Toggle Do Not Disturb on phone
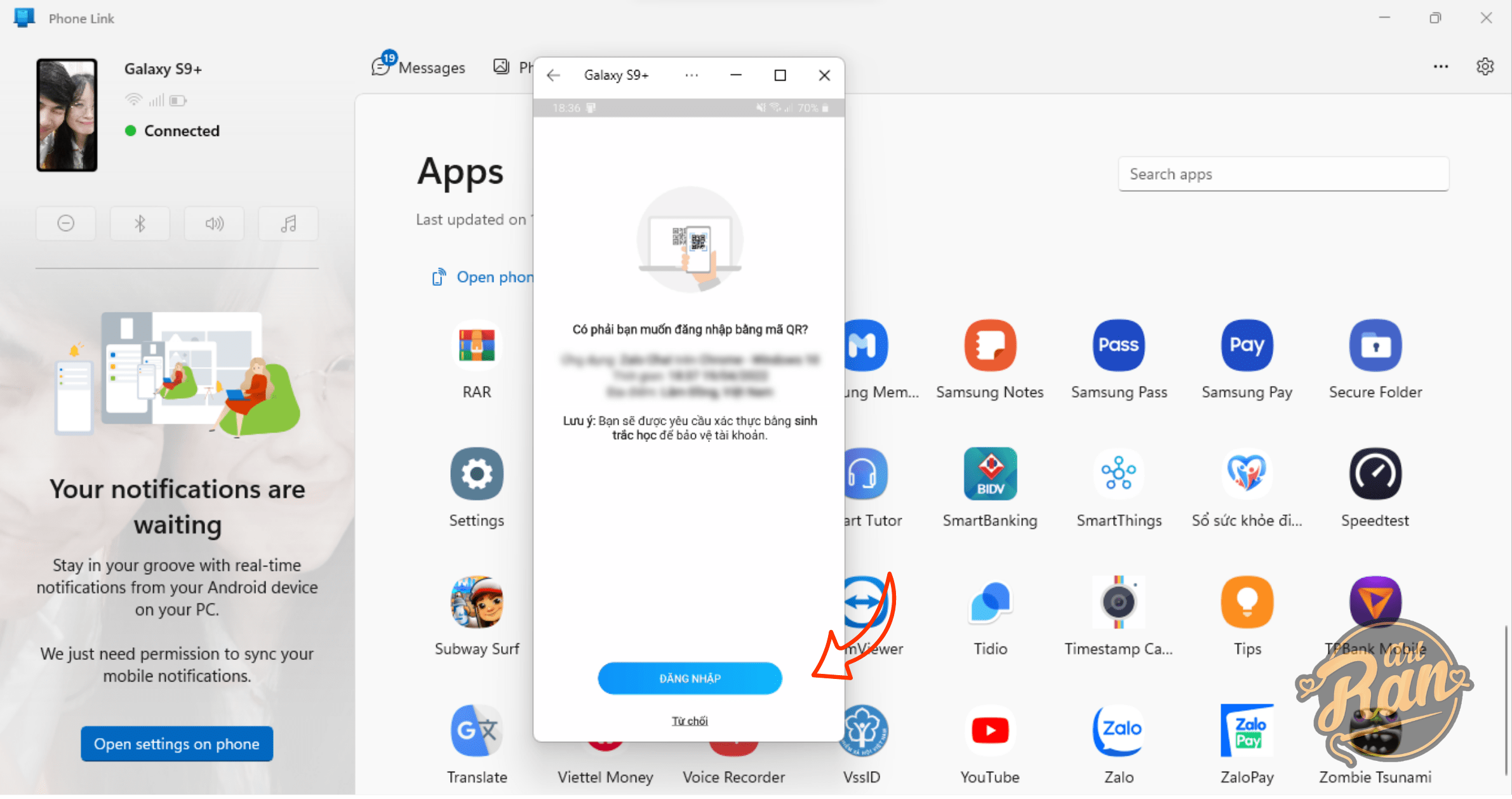This screenshot has width=1512, height=799. [66, 224]
